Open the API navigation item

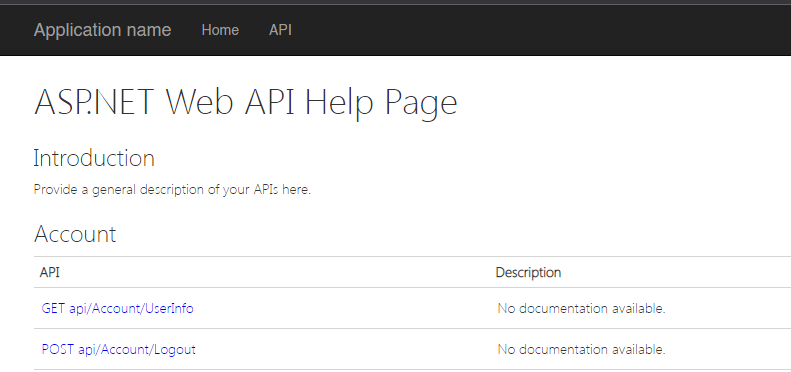click(x=280, y=30)
